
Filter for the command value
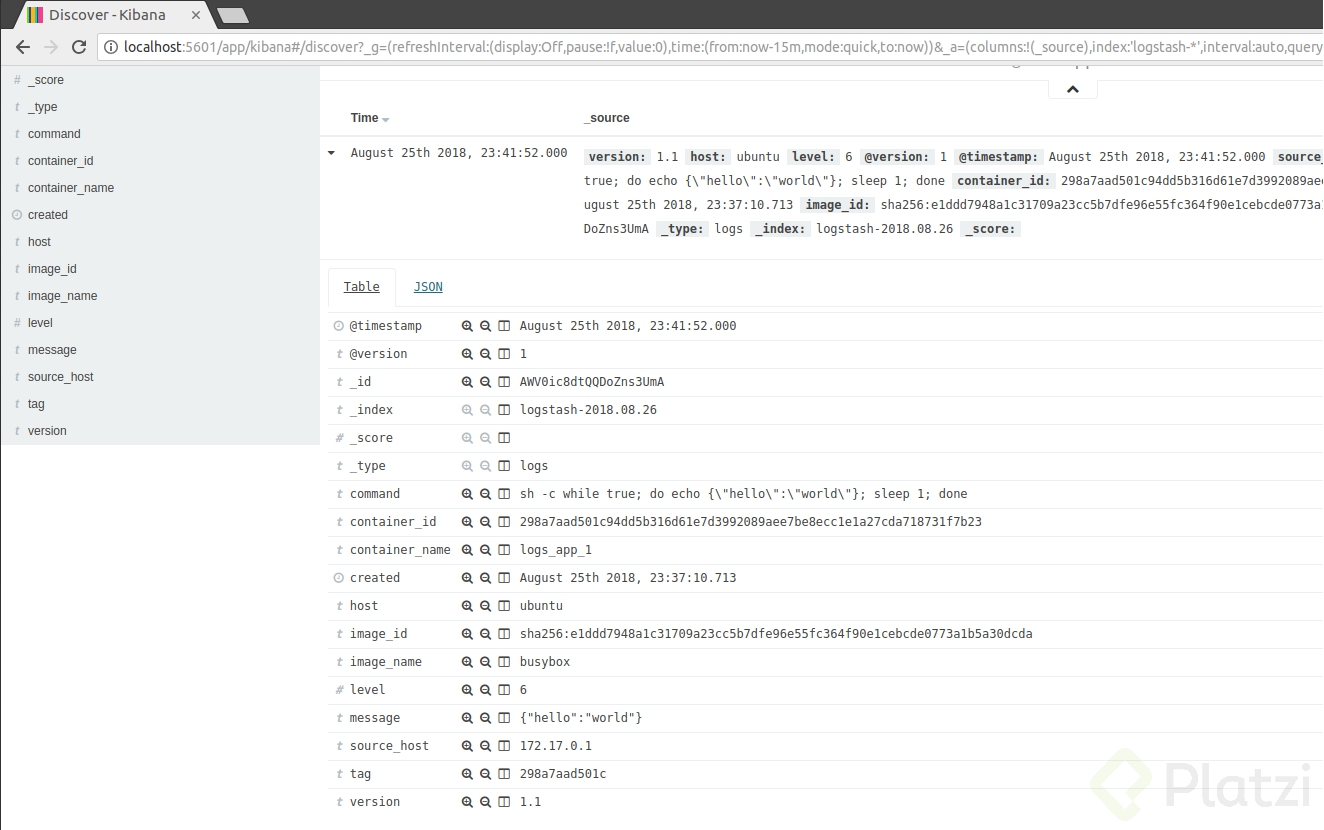click(x=467, y=494)
